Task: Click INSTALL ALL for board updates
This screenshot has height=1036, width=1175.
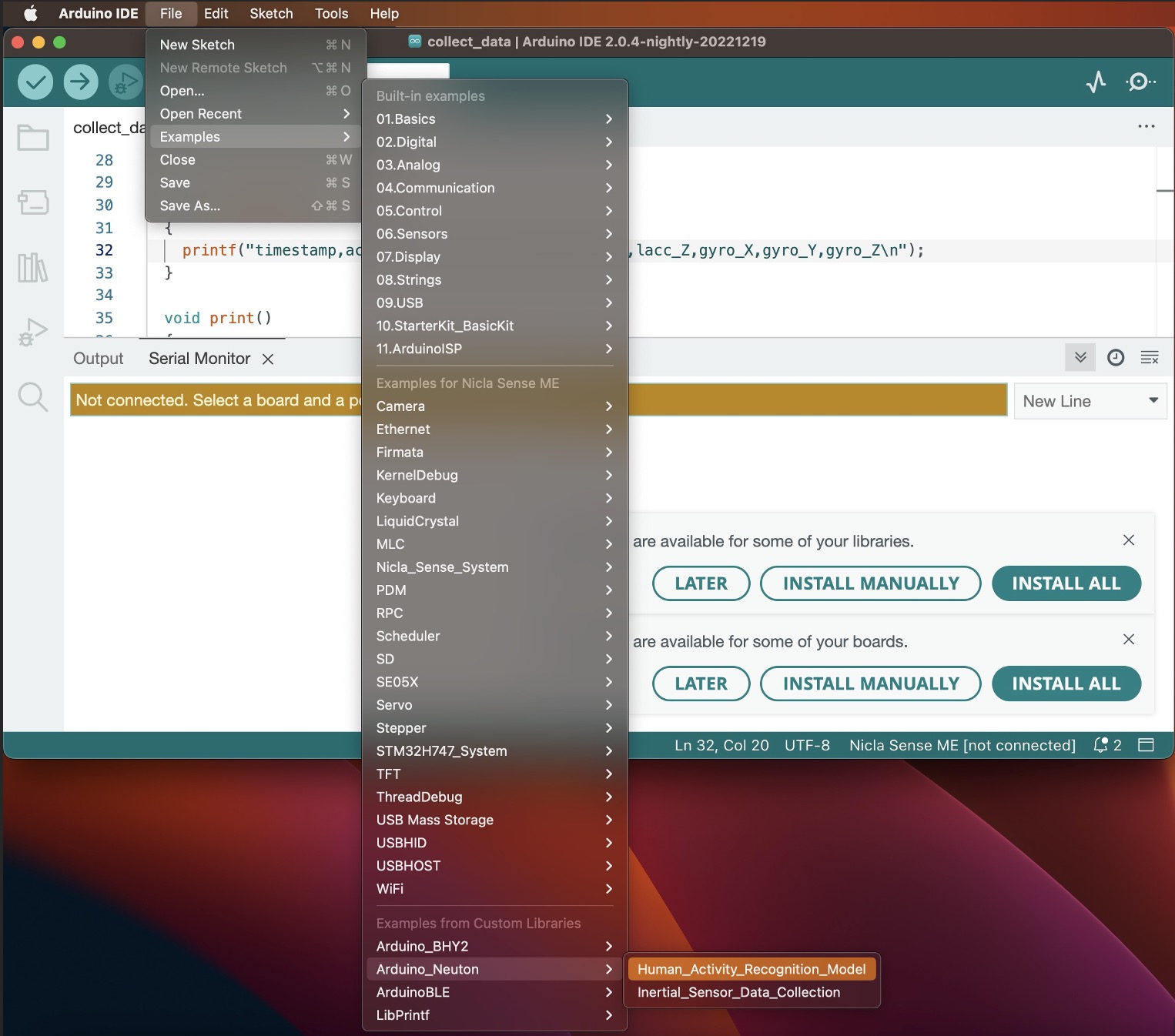Action: click(x=1066, y=683)
